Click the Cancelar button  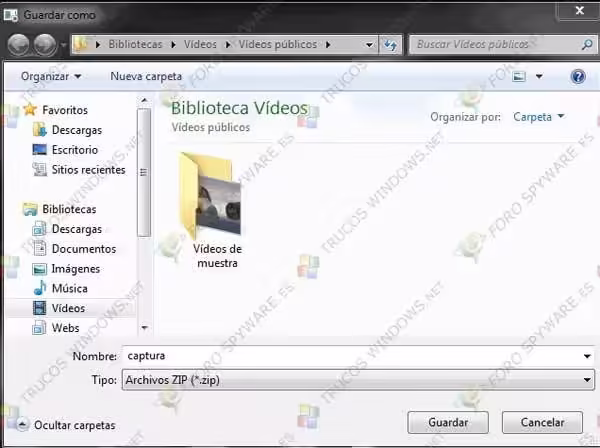click(x=542, y=422)
